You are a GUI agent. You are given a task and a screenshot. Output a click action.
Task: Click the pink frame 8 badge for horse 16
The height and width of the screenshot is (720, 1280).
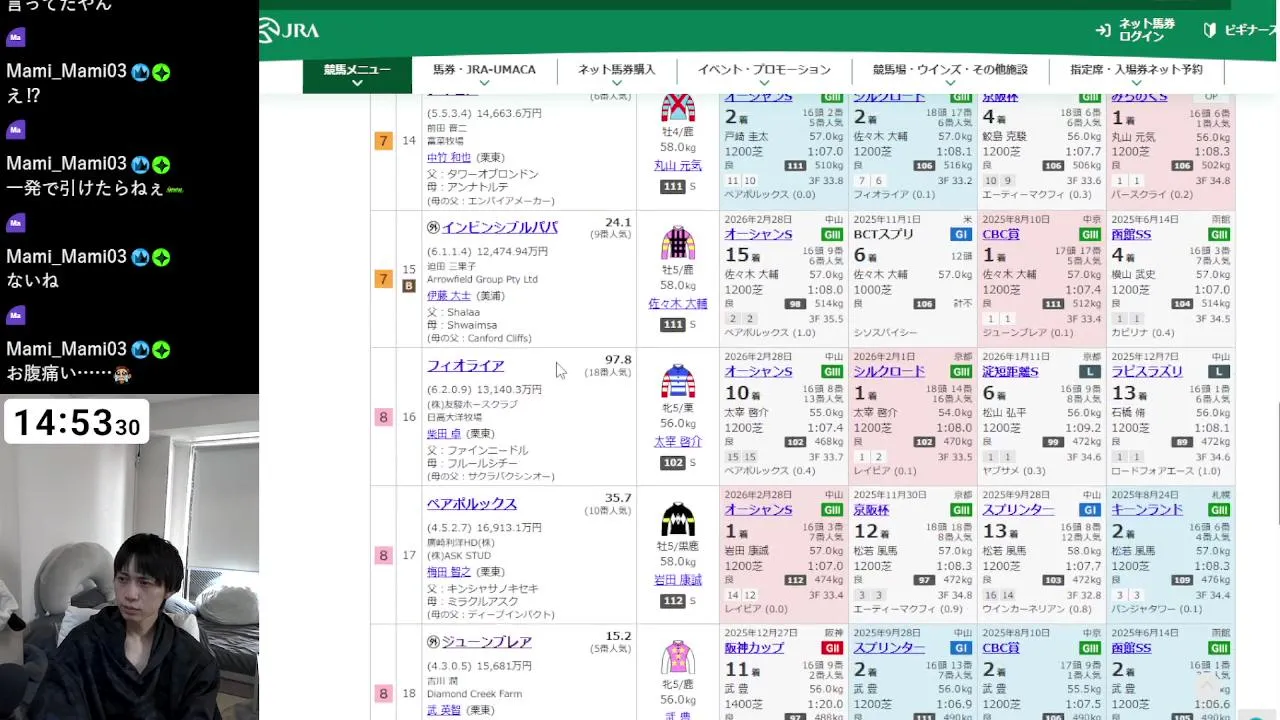click(x=383, y=417)
